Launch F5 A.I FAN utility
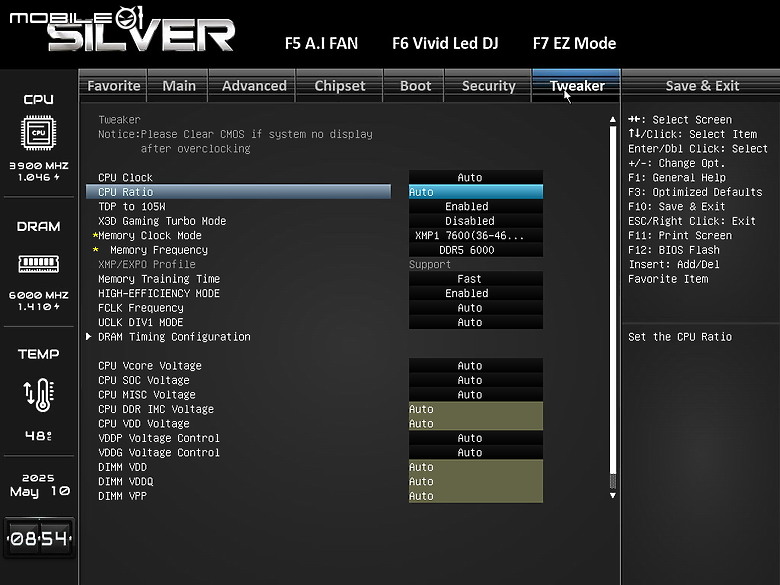780x585 pixels. tap(321, 43)
